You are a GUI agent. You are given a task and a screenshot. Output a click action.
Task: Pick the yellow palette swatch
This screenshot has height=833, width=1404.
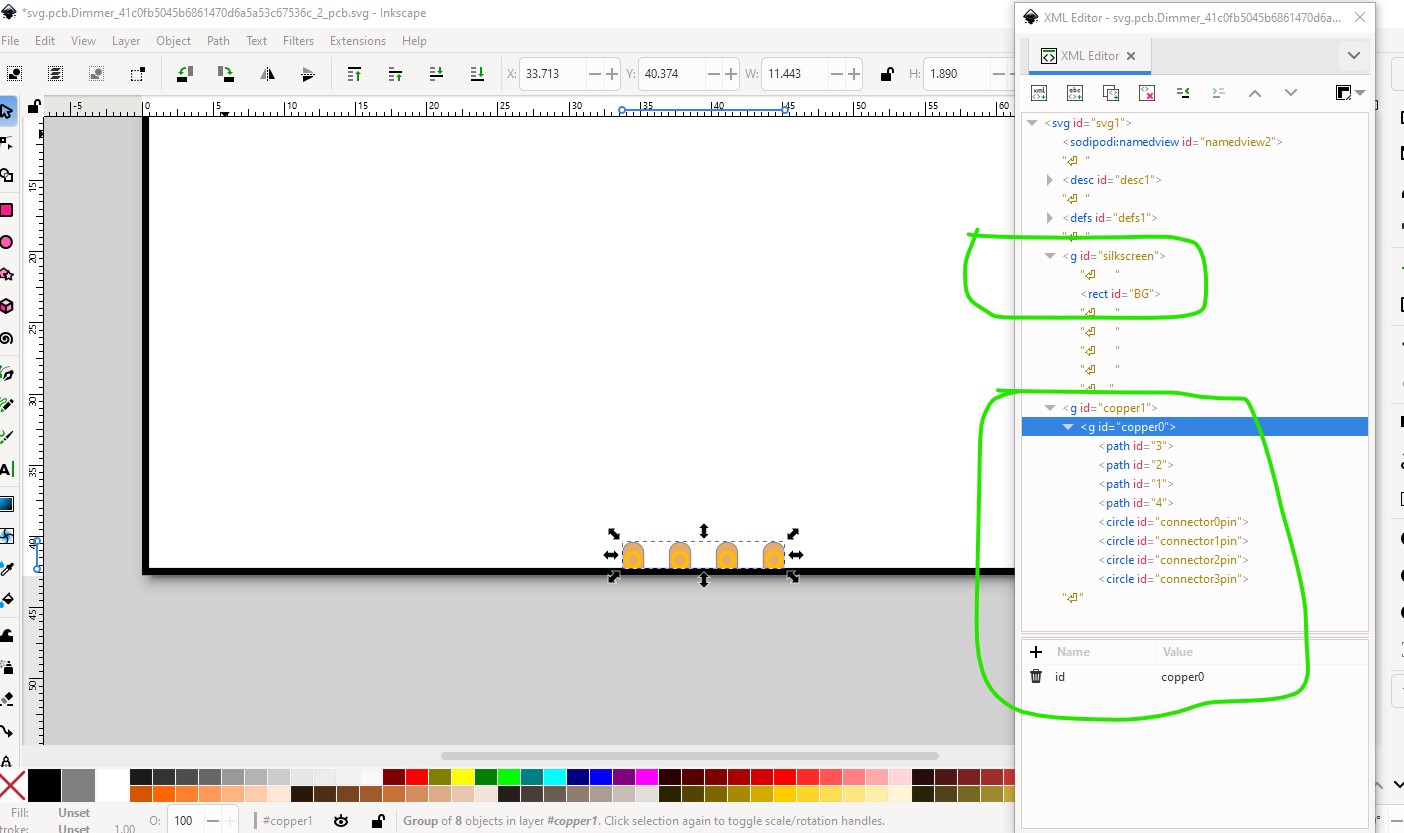(462, 777)
